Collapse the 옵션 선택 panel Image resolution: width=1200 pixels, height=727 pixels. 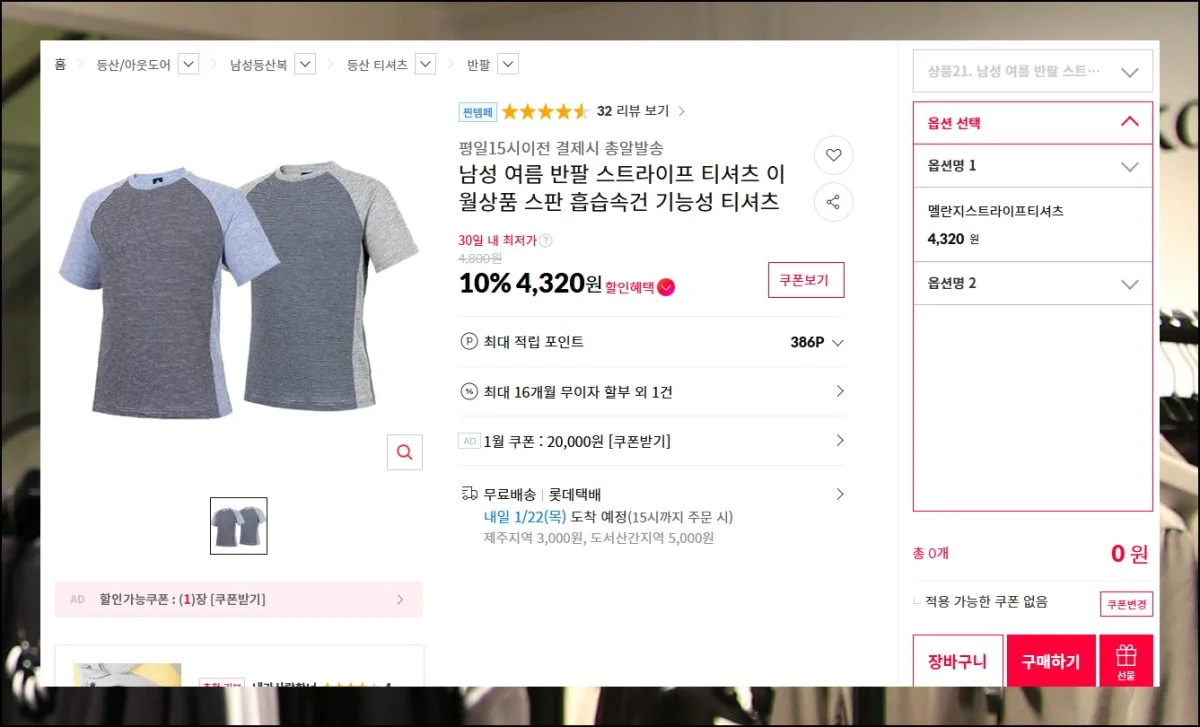1129,122
